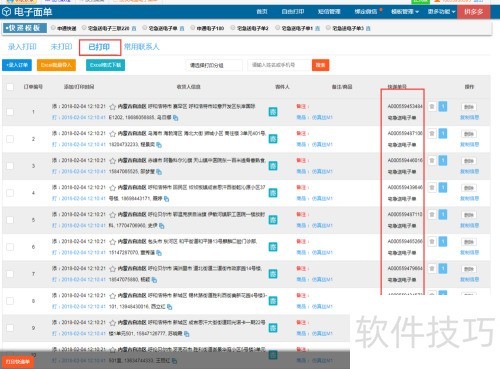Viewport: 500px width, 369px height.
Task: Click the teal sender icon in row 7
Action: 273,274
